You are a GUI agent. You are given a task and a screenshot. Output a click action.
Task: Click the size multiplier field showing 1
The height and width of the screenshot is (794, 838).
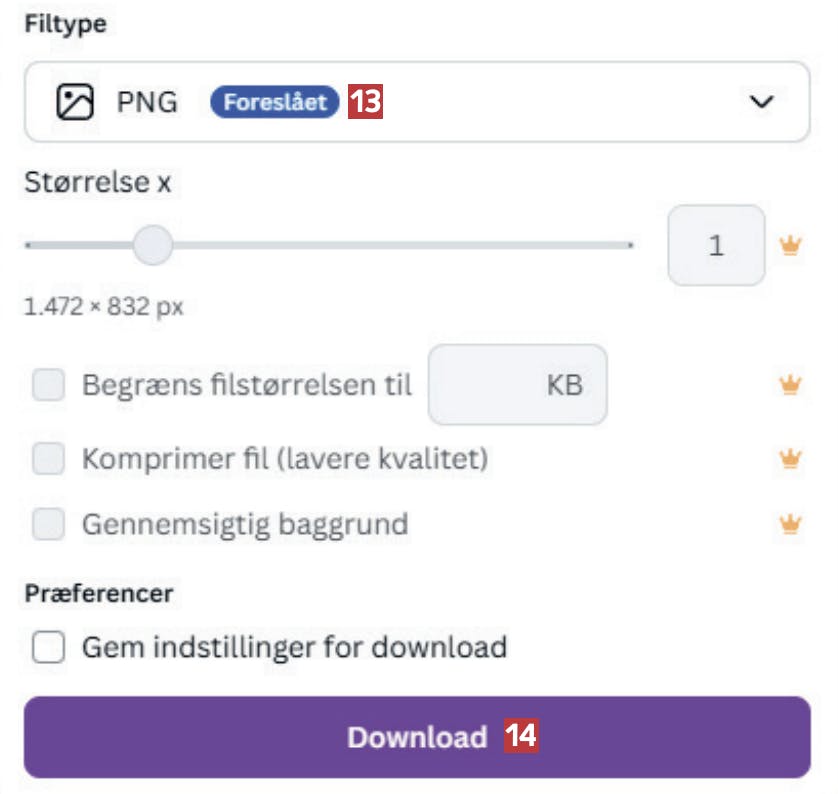tap(716, 246)
